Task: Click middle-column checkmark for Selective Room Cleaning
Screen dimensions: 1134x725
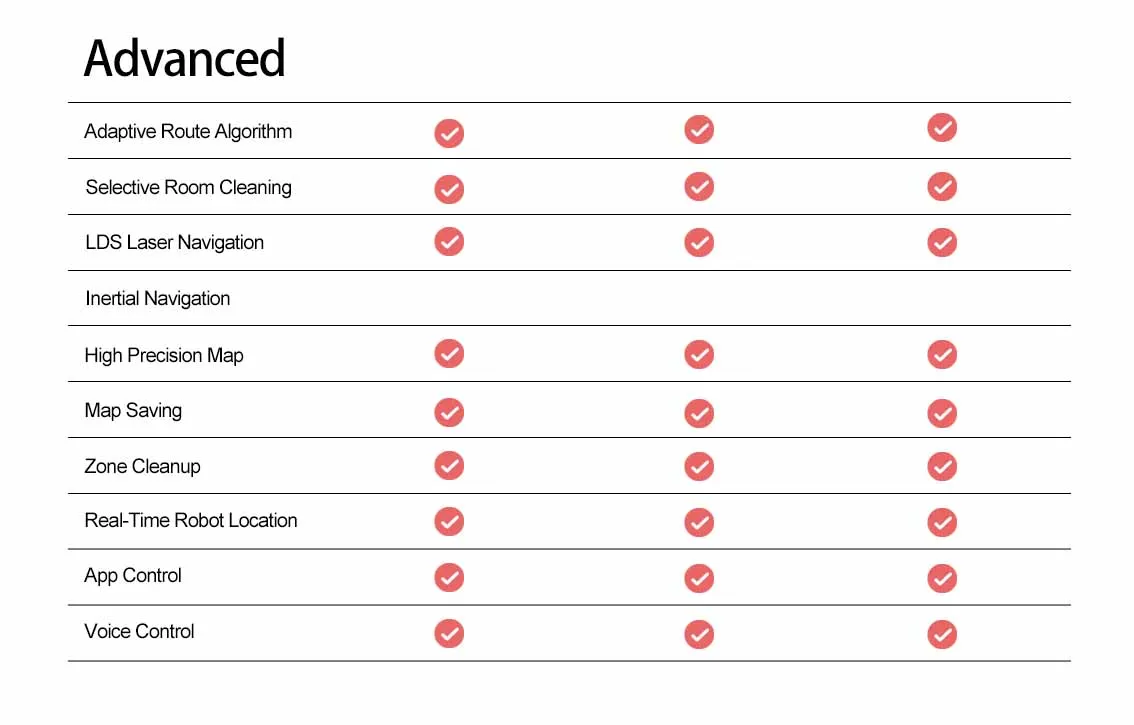Action: click(699, 187)
